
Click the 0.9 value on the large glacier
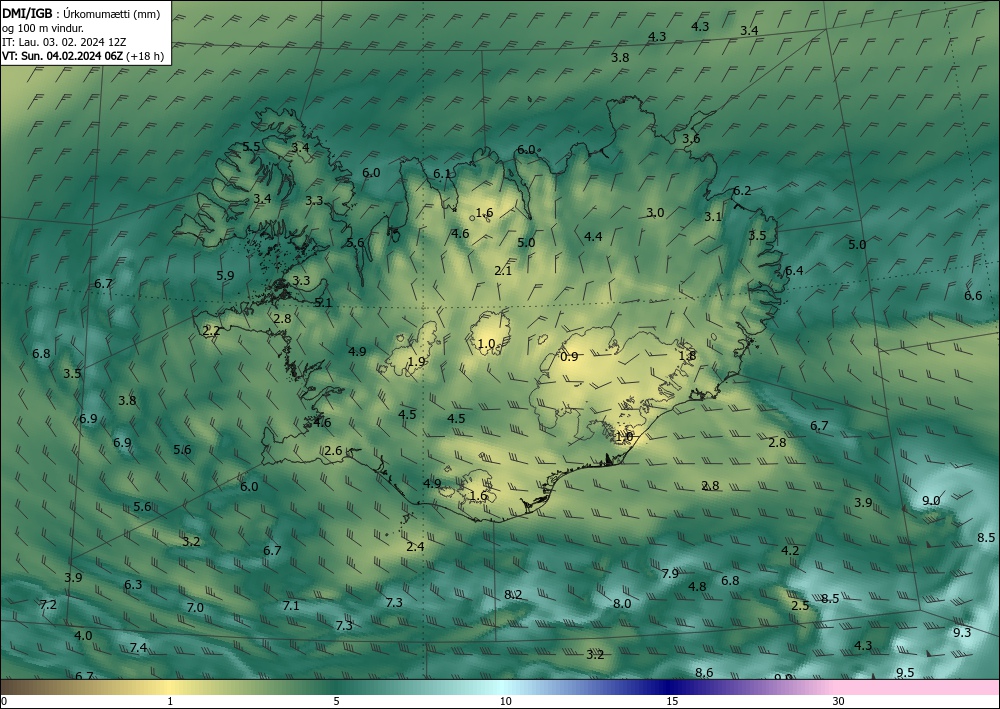click(x=569, y=356)
